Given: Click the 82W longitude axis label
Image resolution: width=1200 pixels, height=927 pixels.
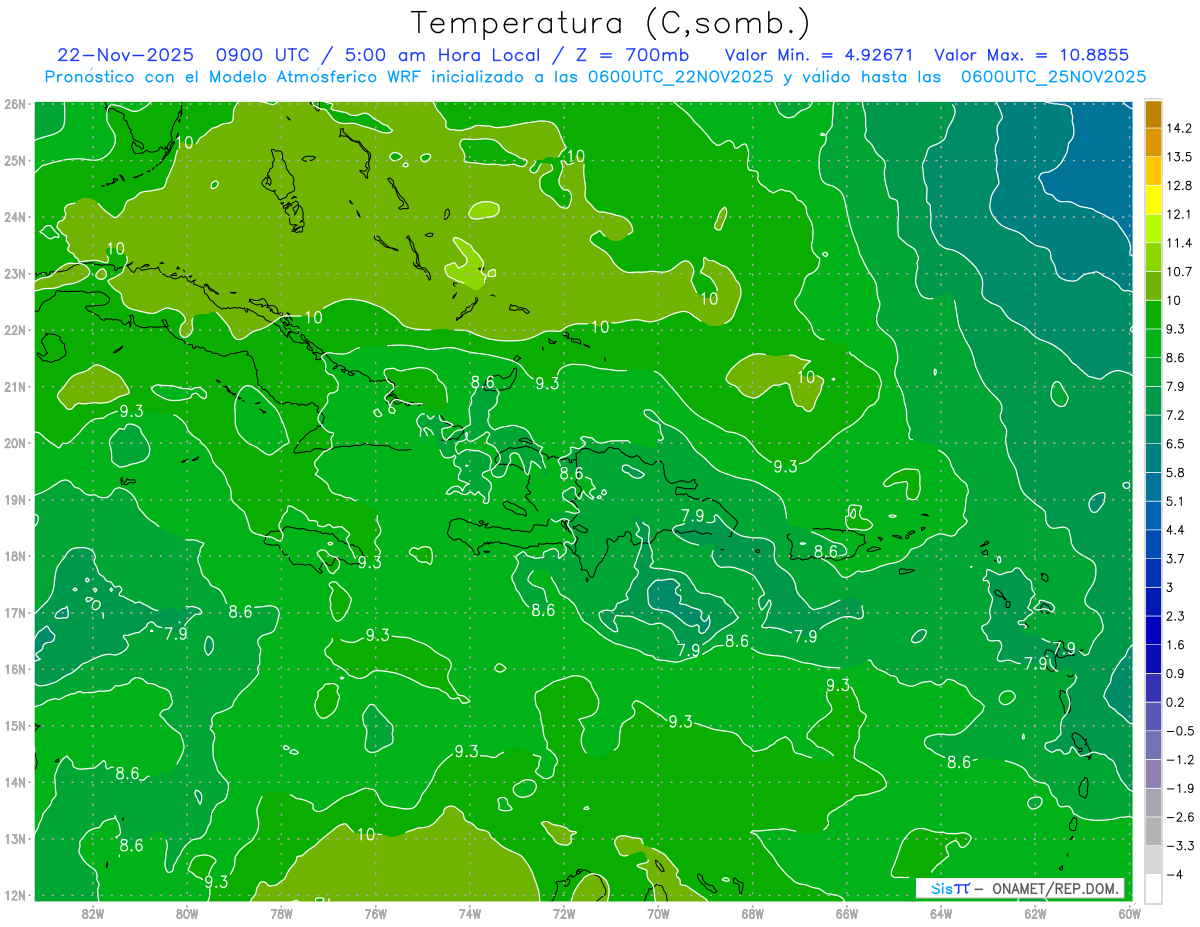Looking at the screenshot, I should [93, 913].
